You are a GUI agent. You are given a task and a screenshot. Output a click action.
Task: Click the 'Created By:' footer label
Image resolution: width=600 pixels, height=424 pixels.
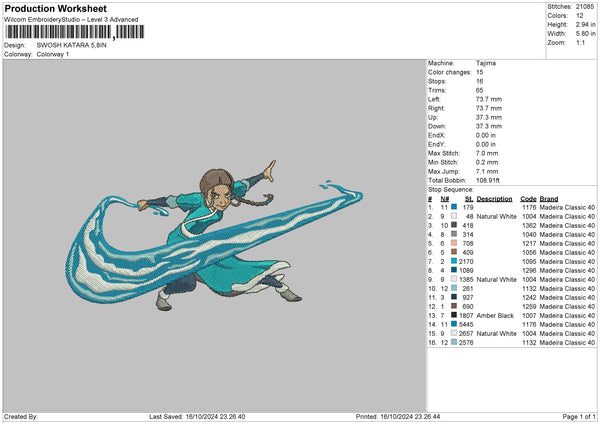coord(21,416)
